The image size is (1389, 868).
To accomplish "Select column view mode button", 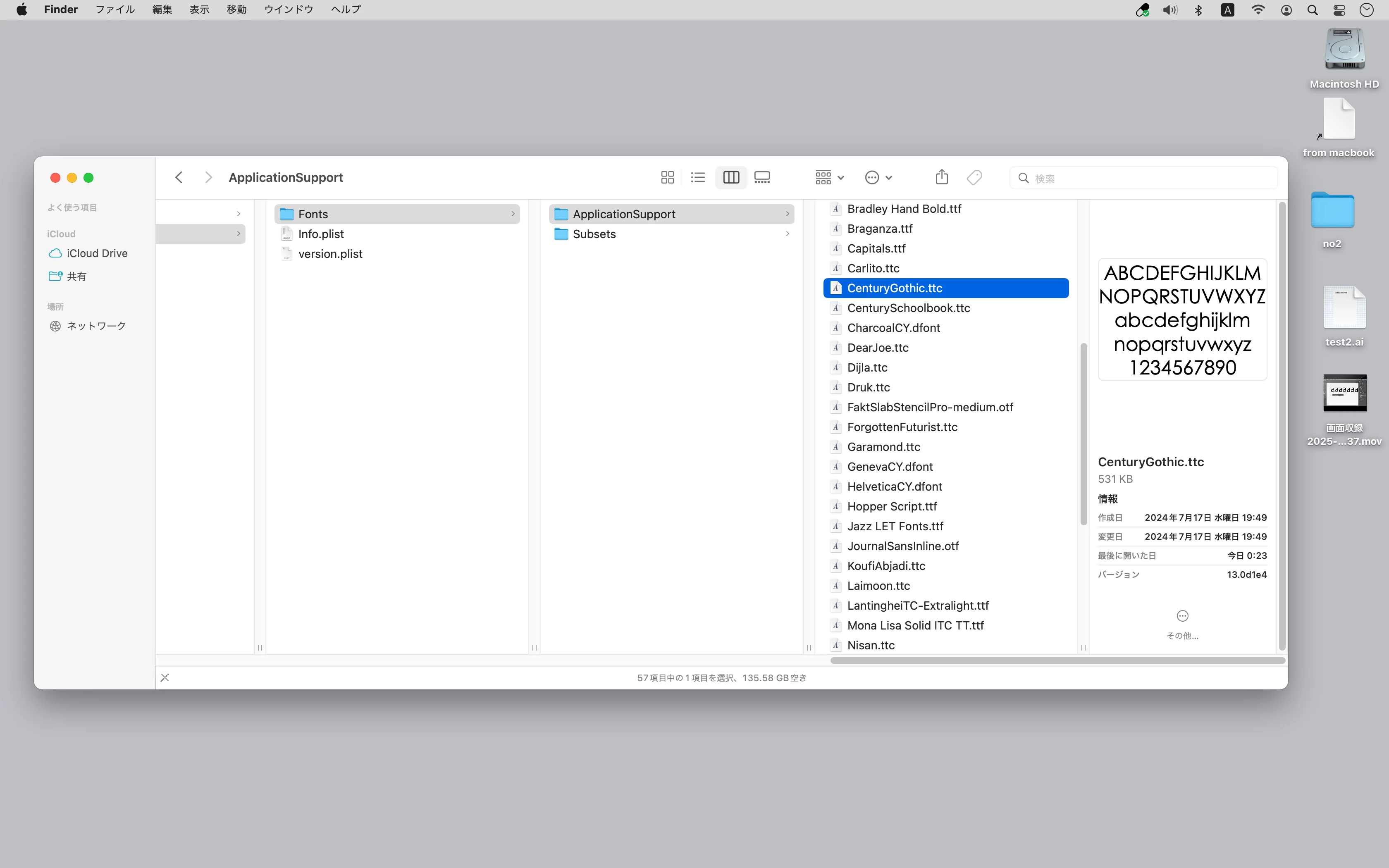I will (x=730, y=177).
